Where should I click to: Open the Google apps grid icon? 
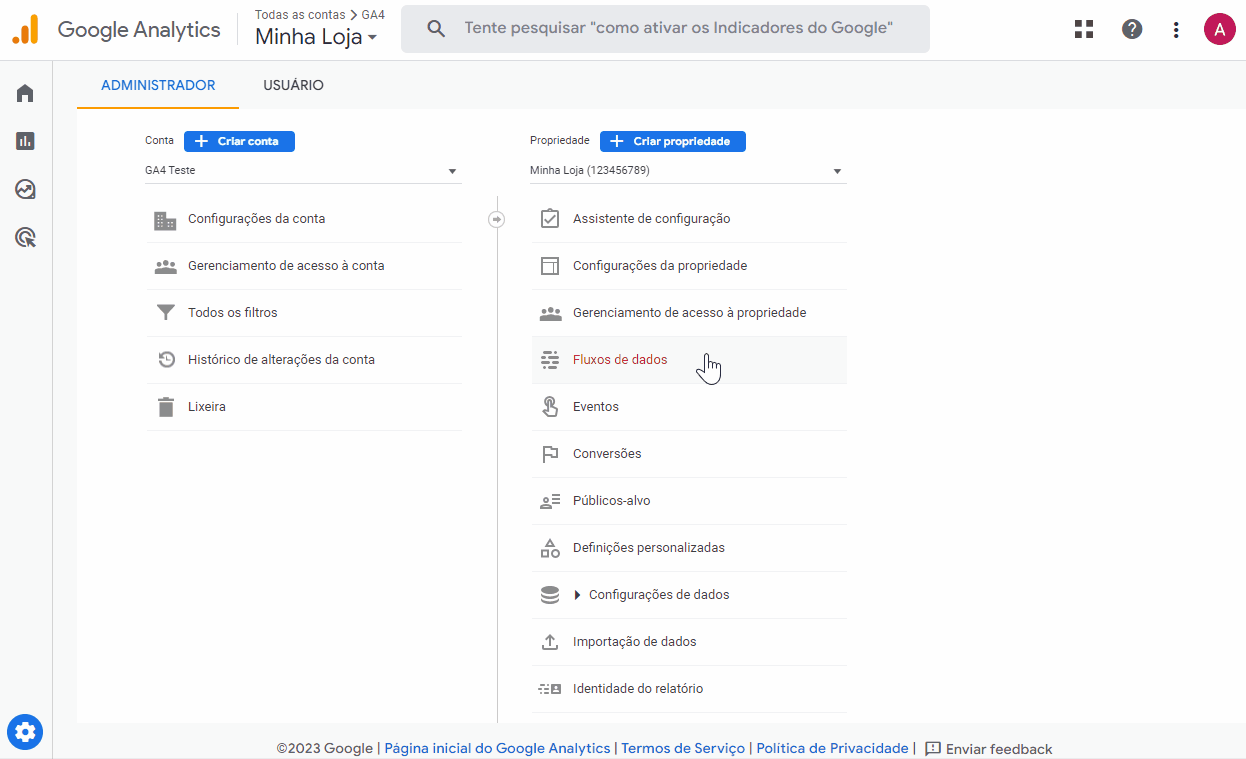tap(1084, 29)
